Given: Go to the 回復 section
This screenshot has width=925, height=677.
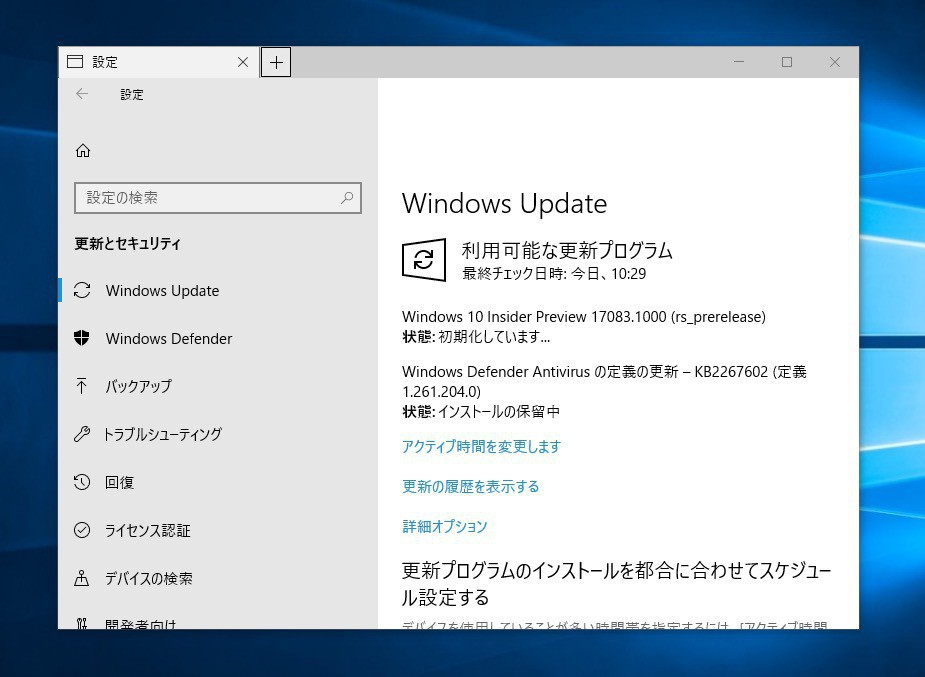Looking at the screenshot, I should click(x=119, y=482).
